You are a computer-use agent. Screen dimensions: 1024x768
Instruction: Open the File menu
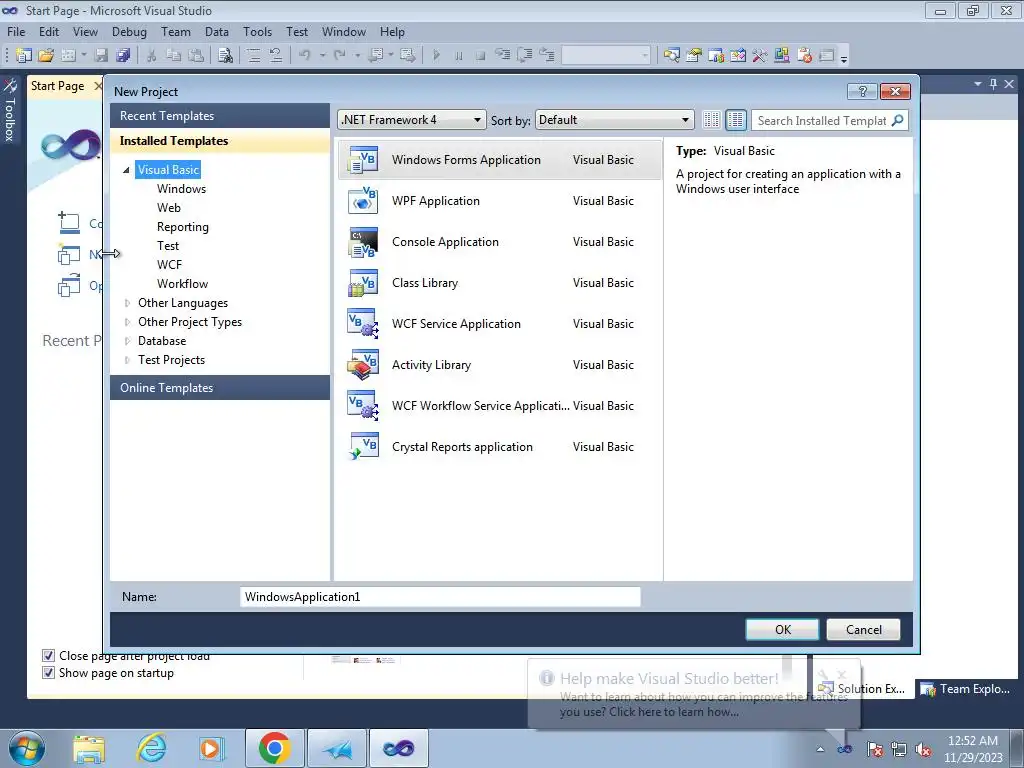click(x=16, y=32)
